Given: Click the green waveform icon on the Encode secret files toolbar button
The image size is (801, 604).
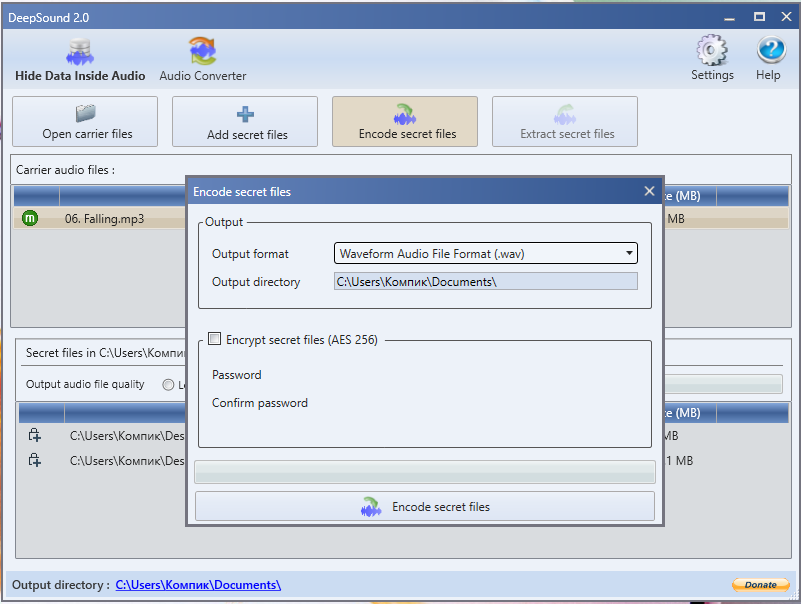Looking at the screenshot, I should [x=405, y=114].
